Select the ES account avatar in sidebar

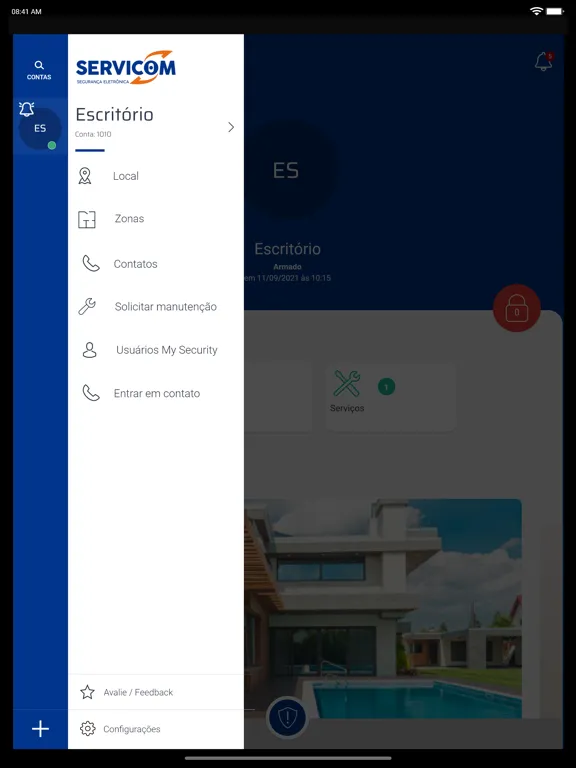40,128
